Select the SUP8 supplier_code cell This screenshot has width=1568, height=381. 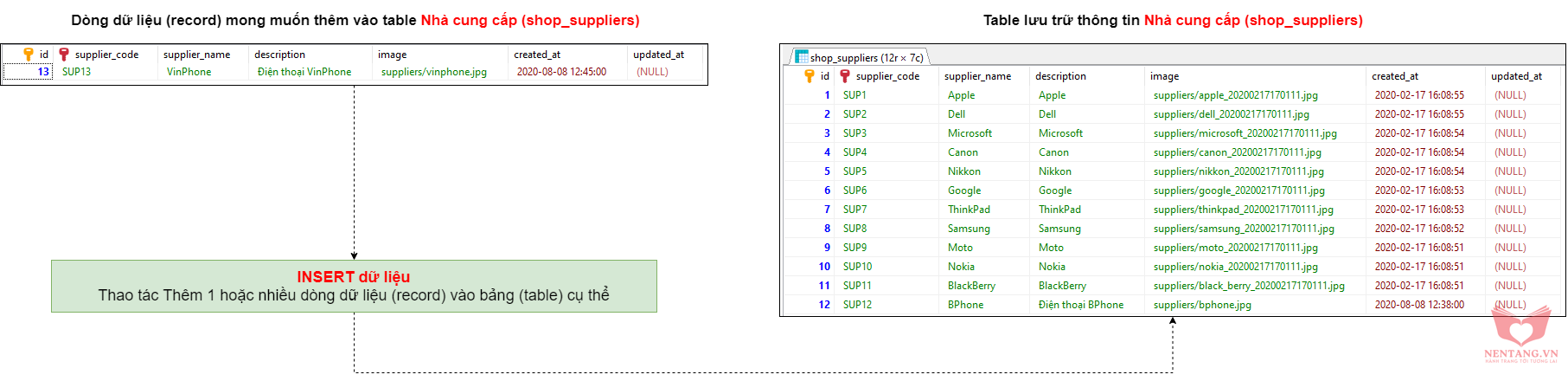[854, 229]
